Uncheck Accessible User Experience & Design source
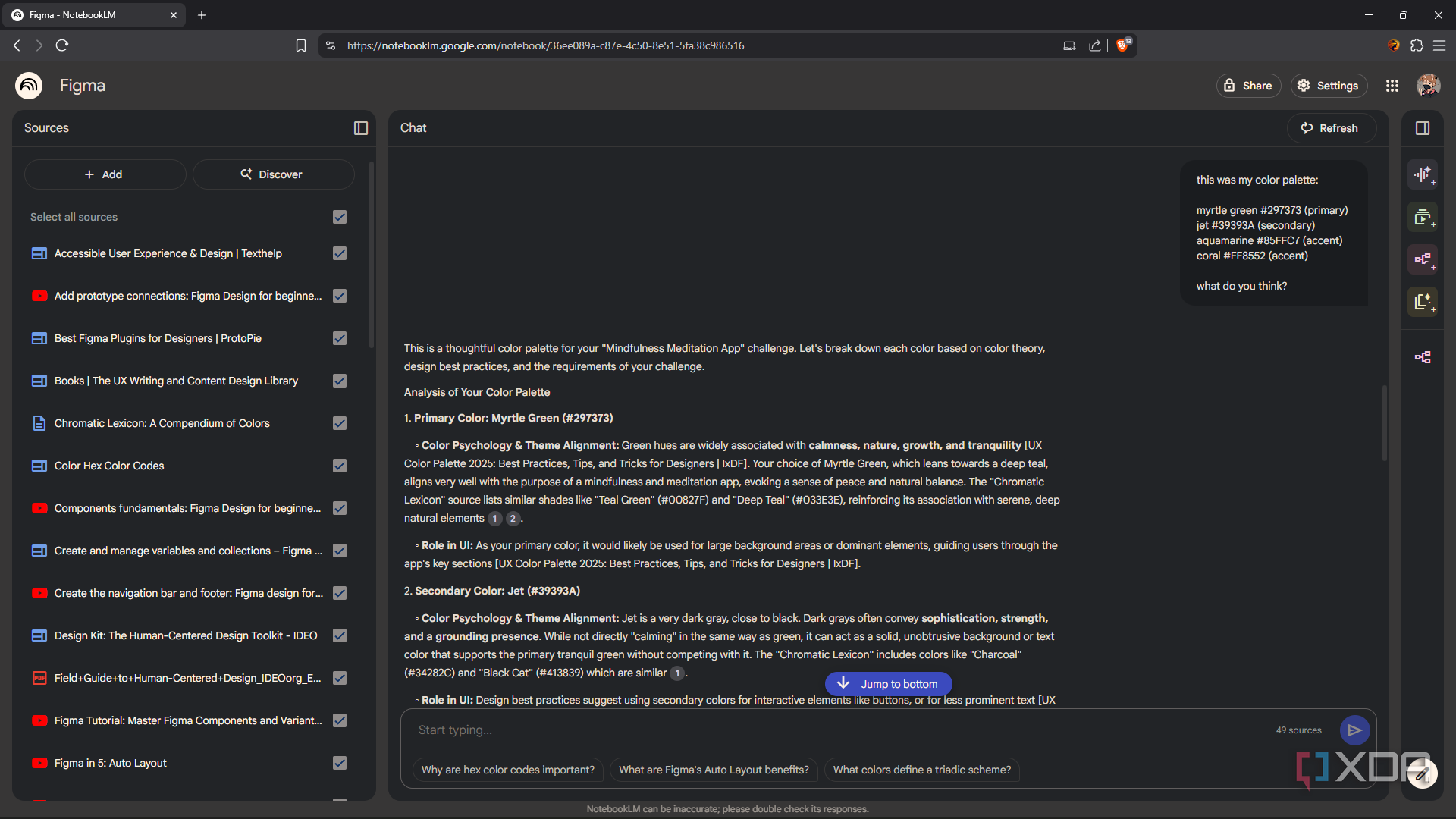Viewport: 1456px width, 819px height. [340, 253]
